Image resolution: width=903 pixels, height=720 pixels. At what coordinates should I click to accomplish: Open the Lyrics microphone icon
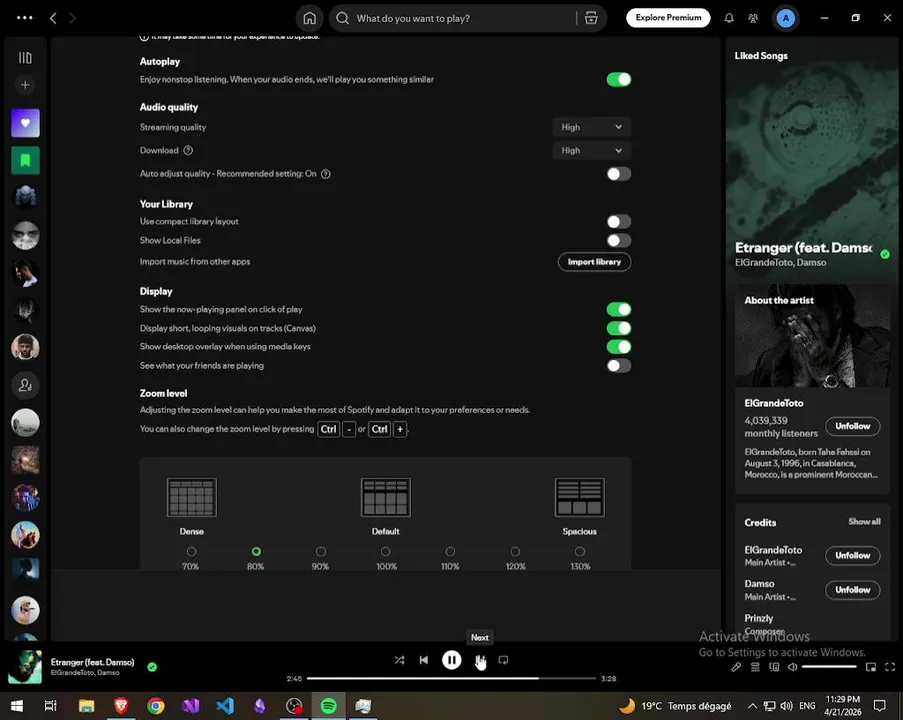[x=736, y=667]
